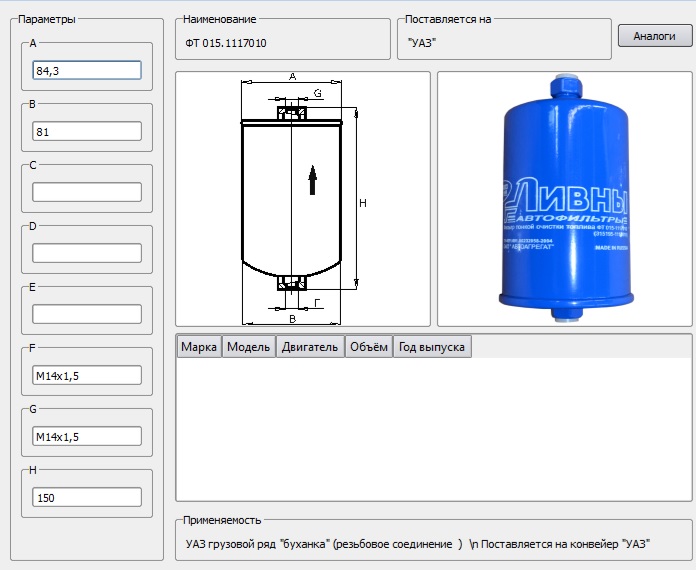Select the Двигатель column header
Viewport: 696px width, 570px height.
[x=309, y=347]
